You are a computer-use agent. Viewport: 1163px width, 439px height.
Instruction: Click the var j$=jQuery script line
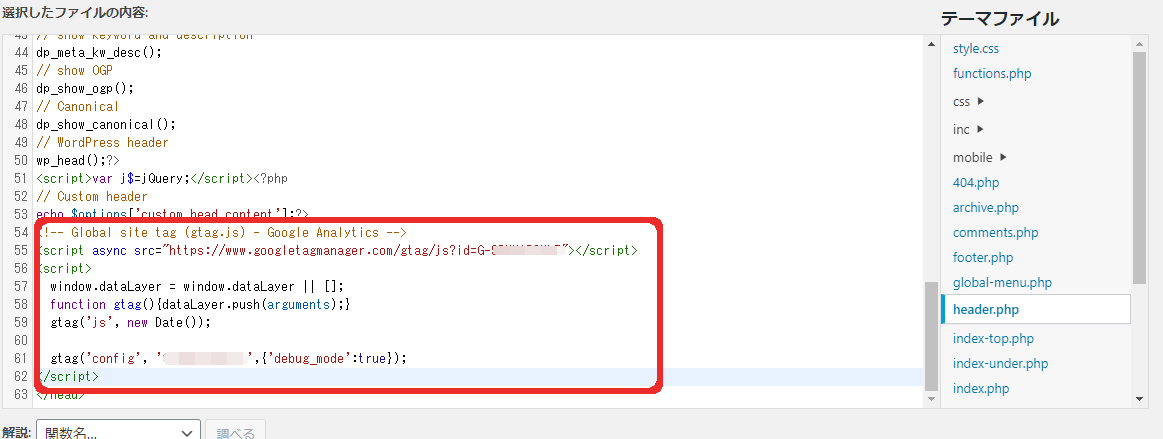[x=162, y=178]
